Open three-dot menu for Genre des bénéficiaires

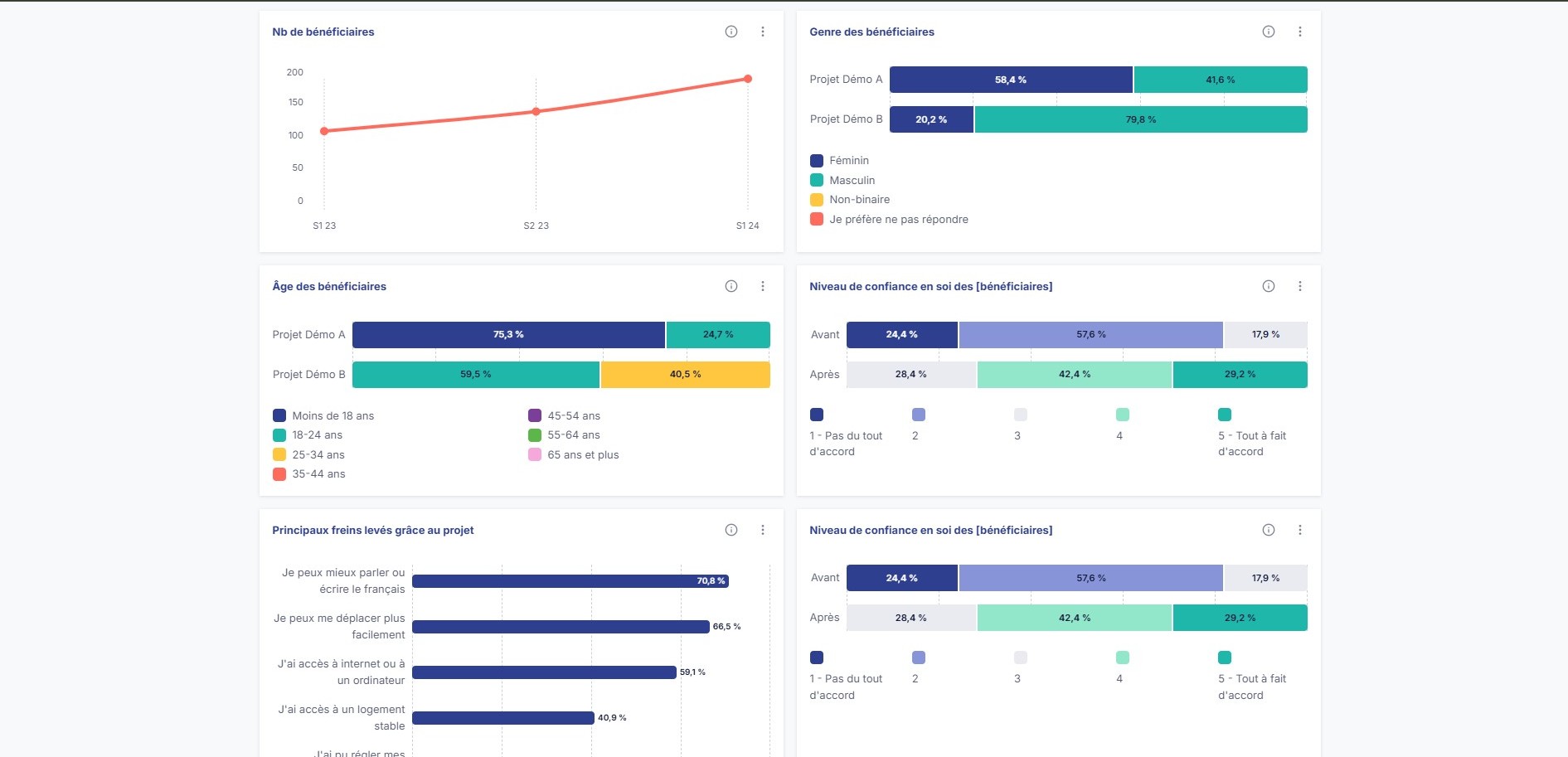pyautogui.click(x=1300, y=32)
